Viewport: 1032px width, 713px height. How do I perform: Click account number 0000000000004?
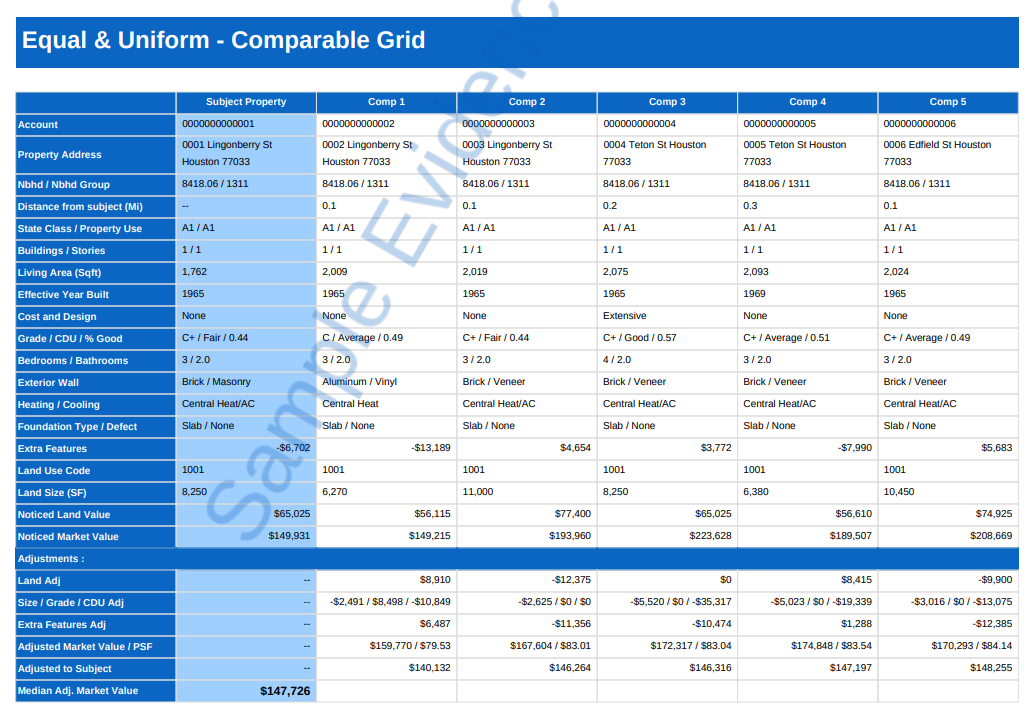tap(639, 124)
